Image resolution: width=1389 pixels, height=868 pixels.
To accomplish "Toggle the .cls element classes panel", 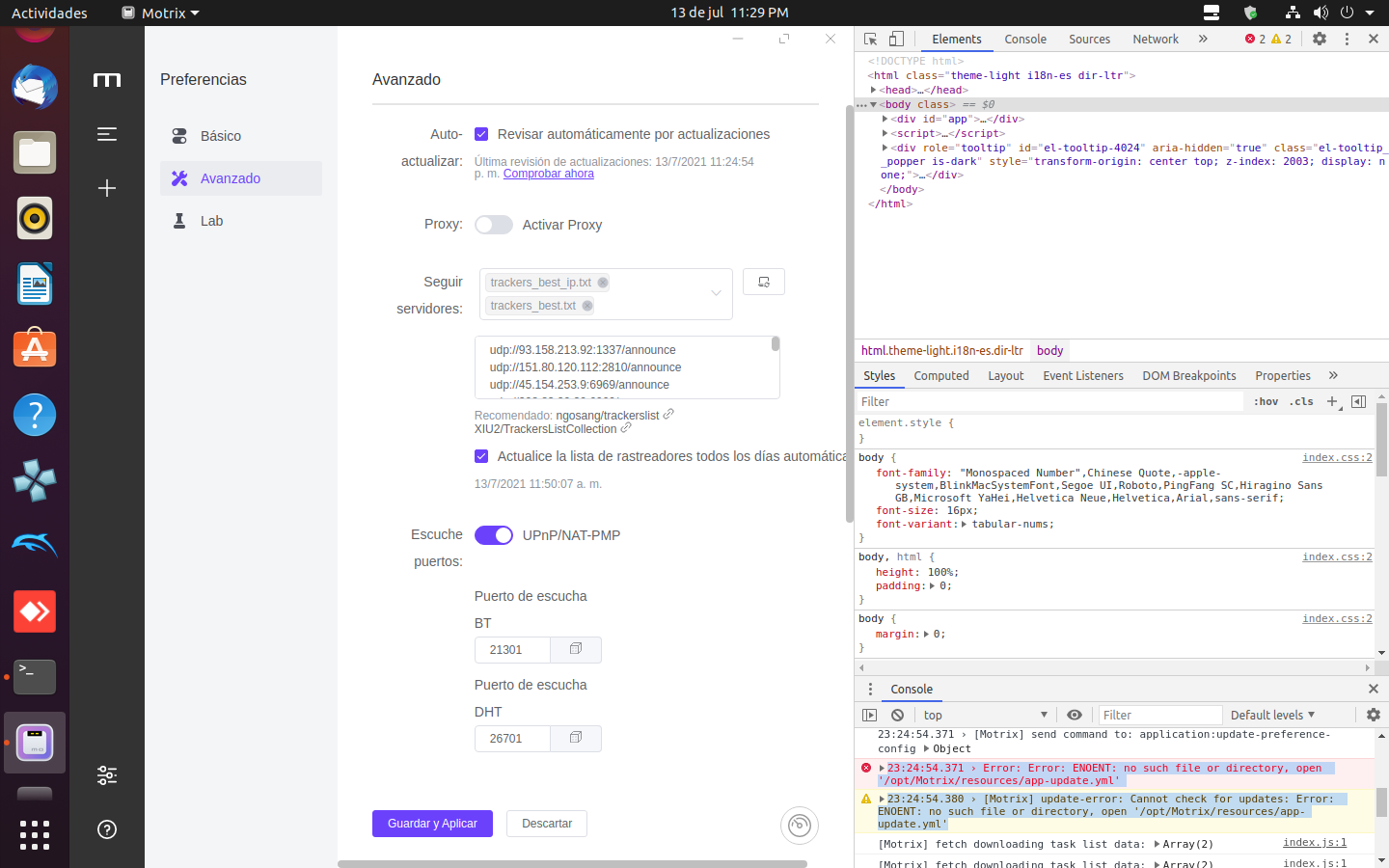I will 1302,401.
